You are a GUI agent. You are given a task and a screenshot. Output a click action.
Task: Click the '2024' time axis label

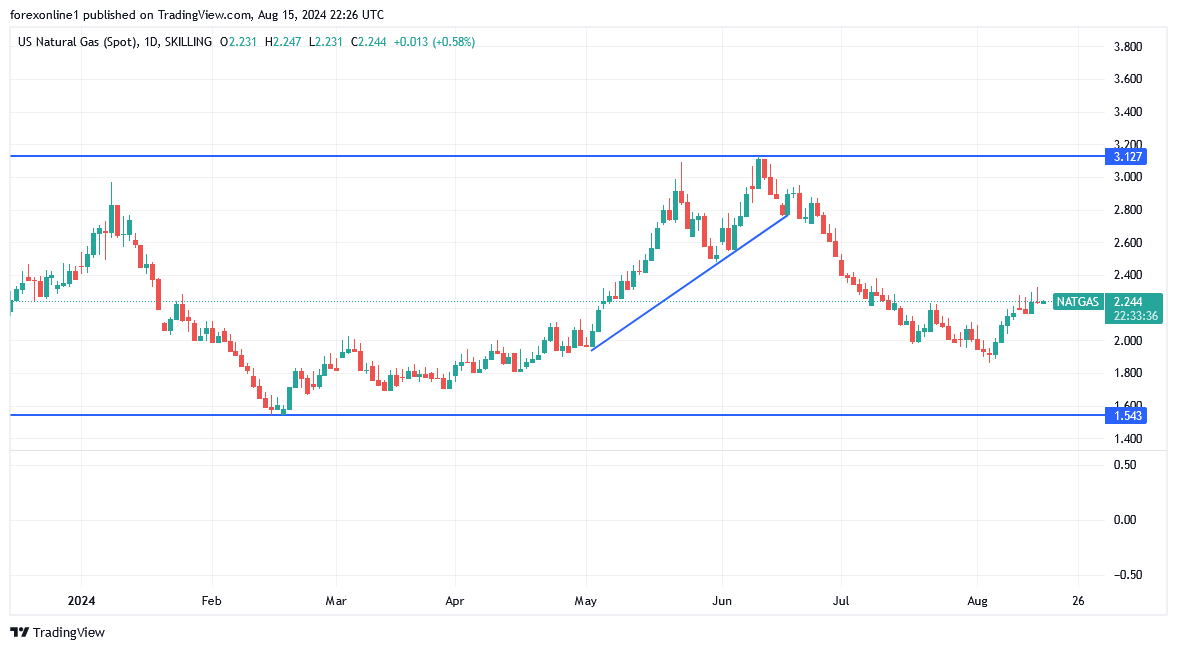click(x=81, y=601)
